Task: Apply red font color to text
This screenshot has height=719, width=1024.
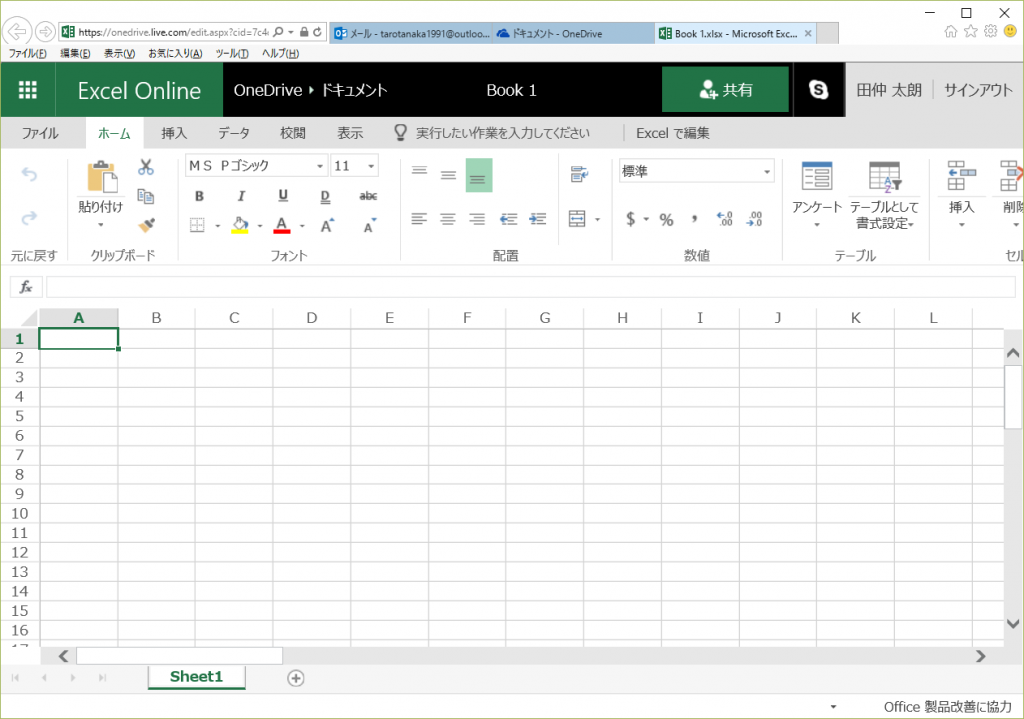Action: [x=282, y=225]
